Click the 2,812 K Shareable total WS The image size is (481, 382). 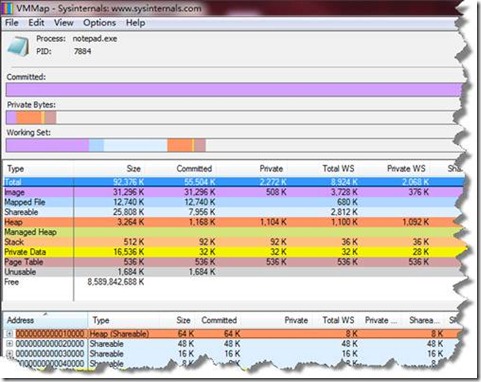tap(344, 212)
